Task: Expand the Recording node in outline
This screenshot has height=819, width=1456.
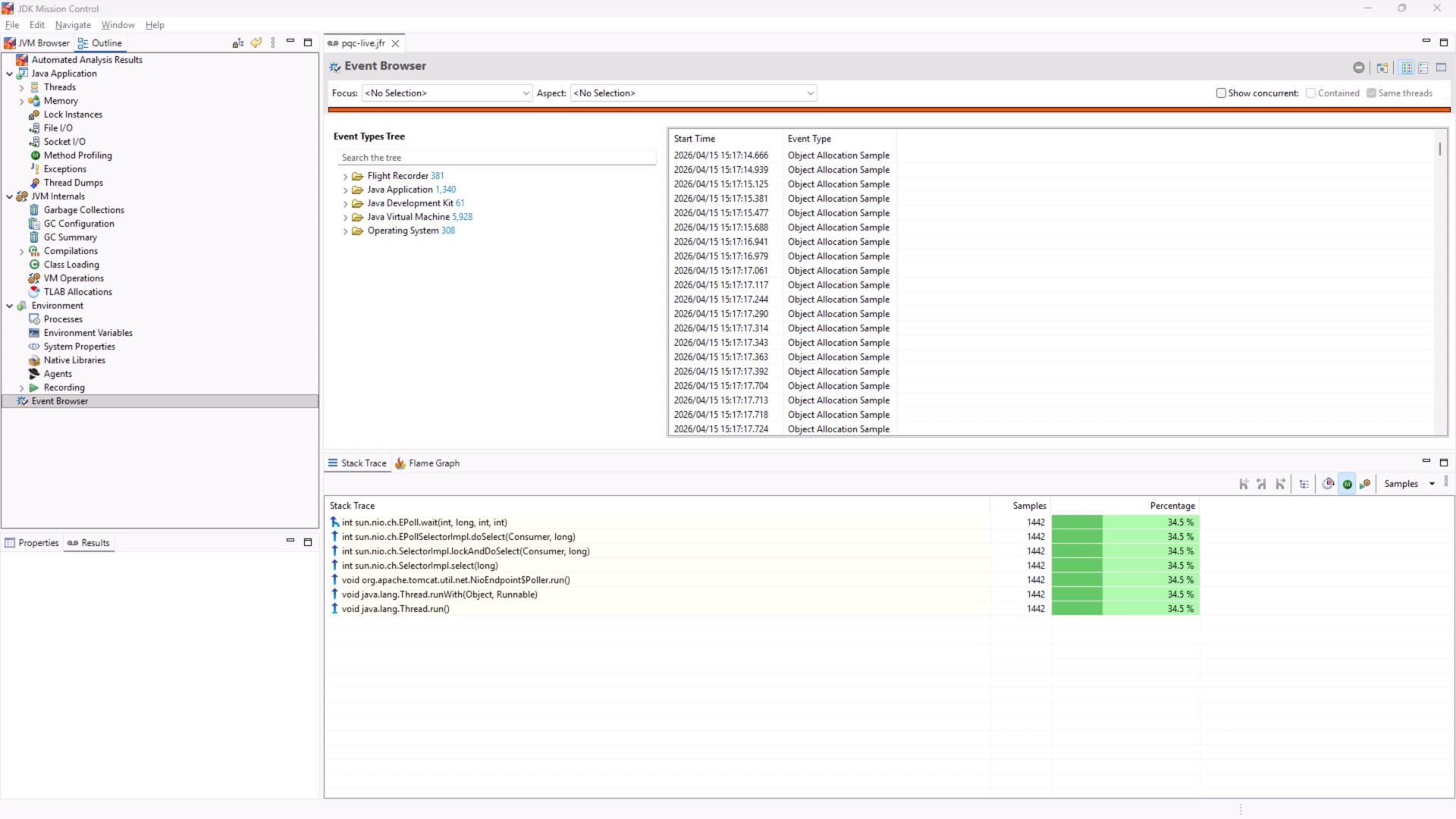Action: 22,388
